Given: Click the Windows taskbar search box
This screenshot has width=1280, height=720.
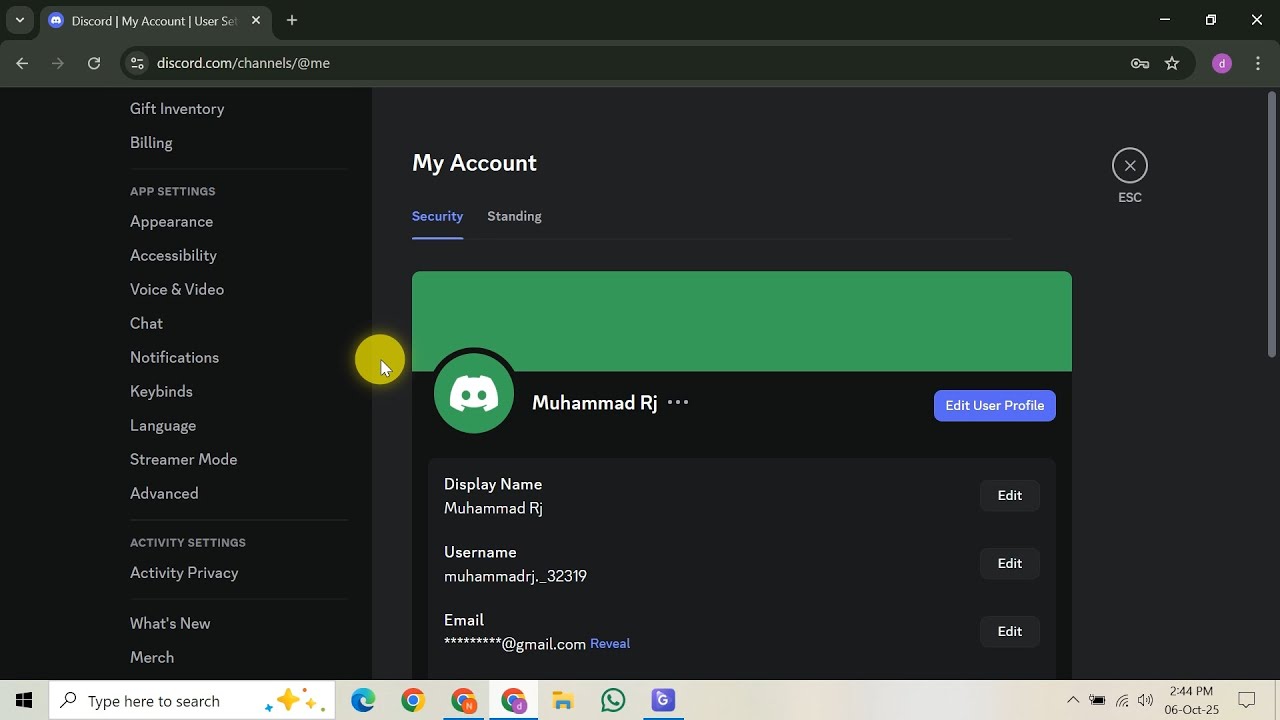Looking at the screenshot, I should (x=192, y=701).
